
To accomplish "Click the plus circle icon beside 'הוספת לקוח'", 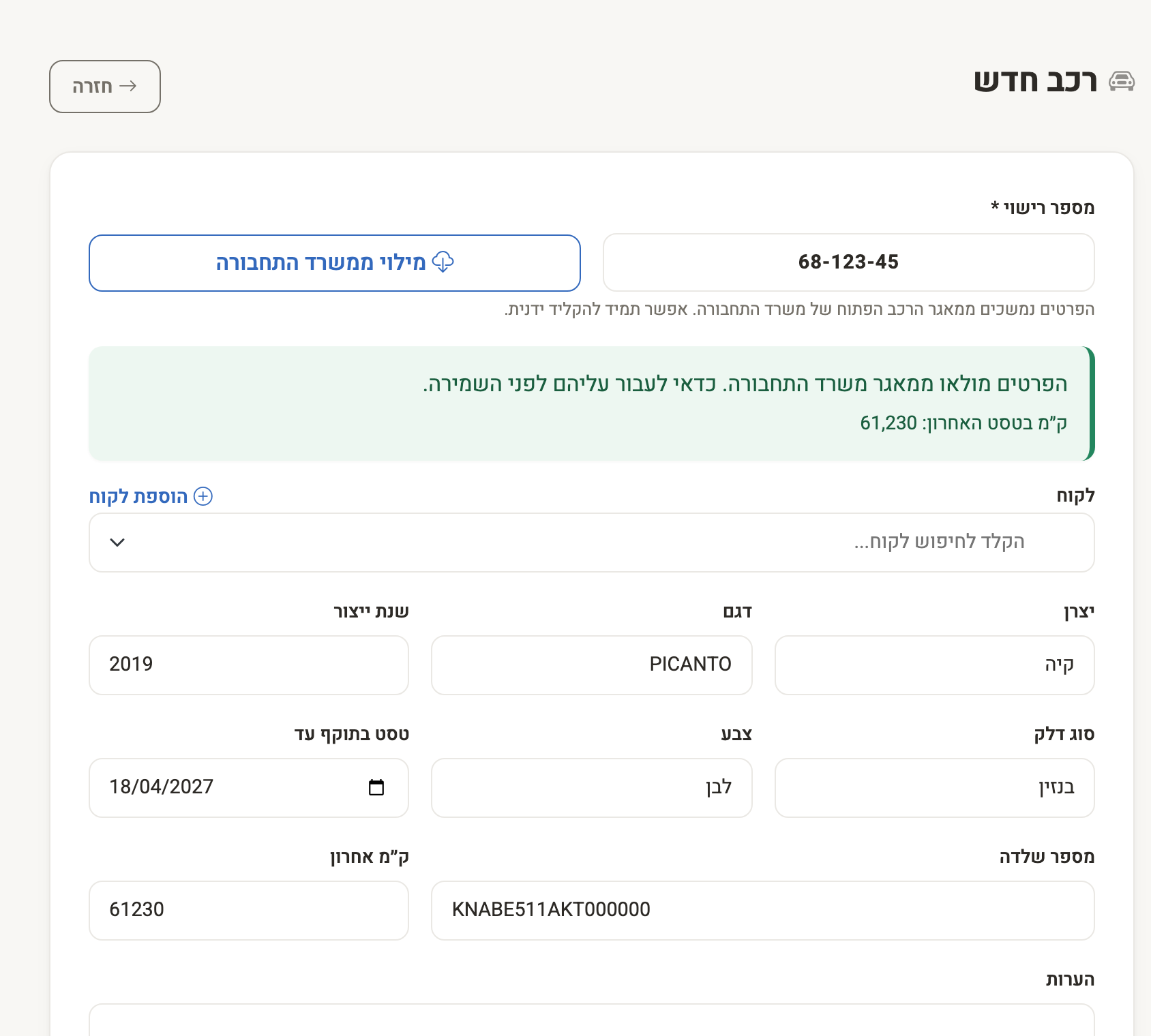I will [203, 496].
